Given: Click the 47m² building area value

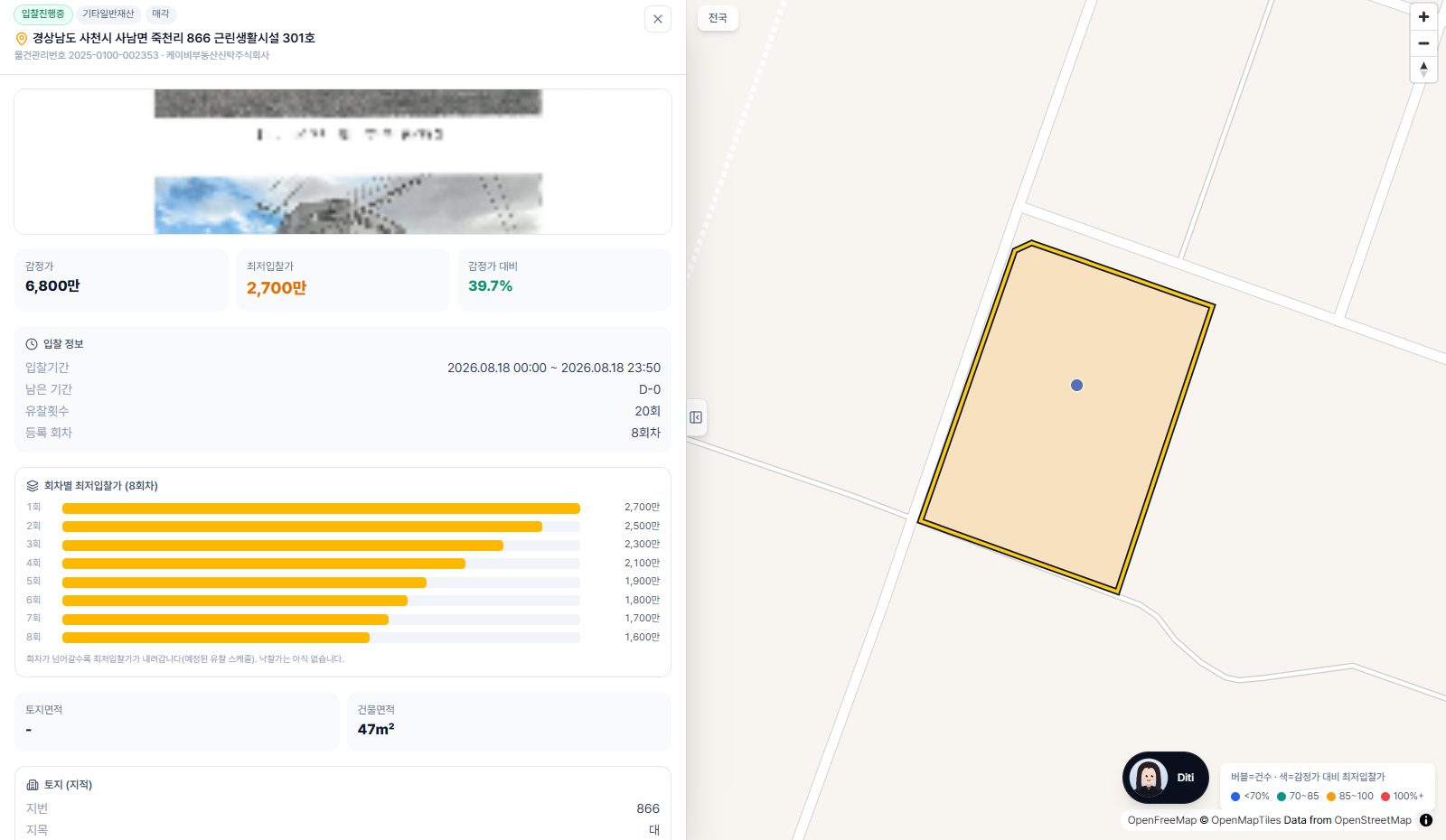Looking at the screenshot, I should coord(376,730).
